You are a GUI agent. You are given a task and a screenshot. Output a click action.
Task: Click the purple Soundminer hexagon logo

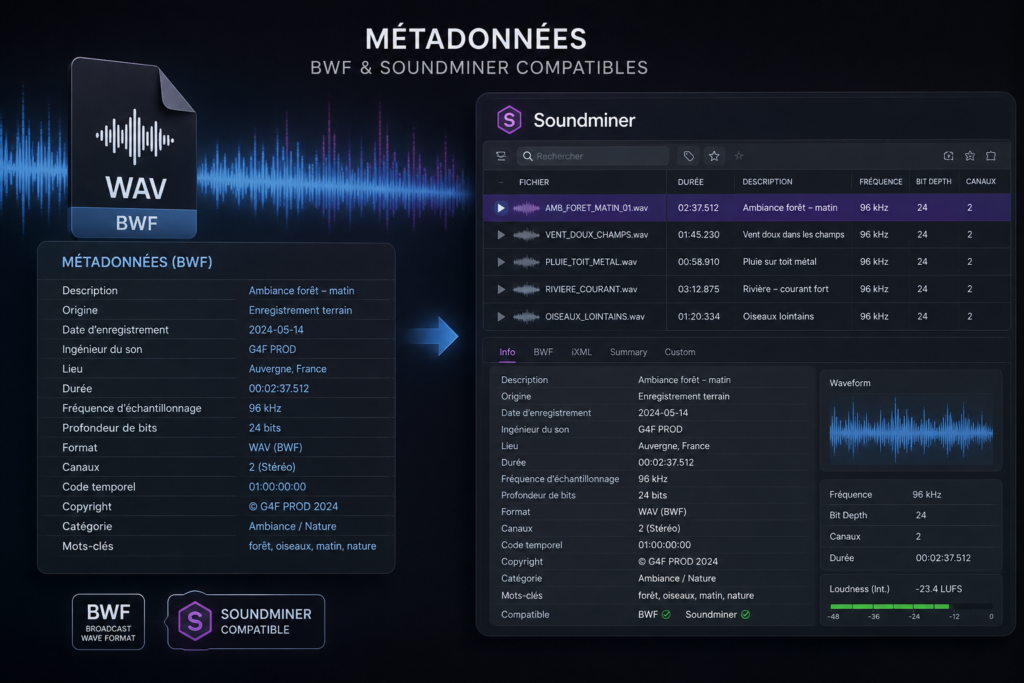coord(509,120)
